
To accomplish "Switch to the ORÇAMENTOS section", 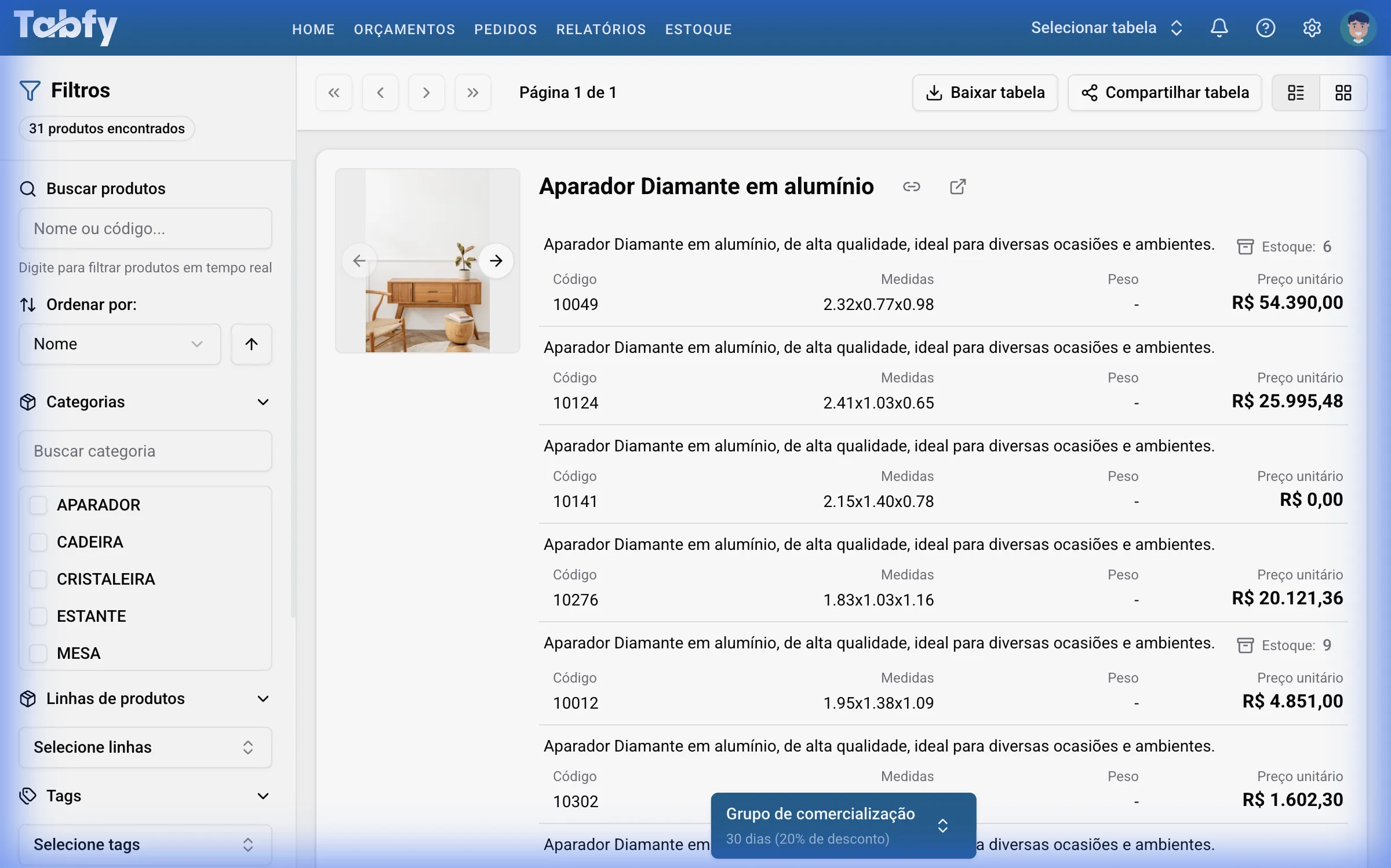I will point(404,29).
